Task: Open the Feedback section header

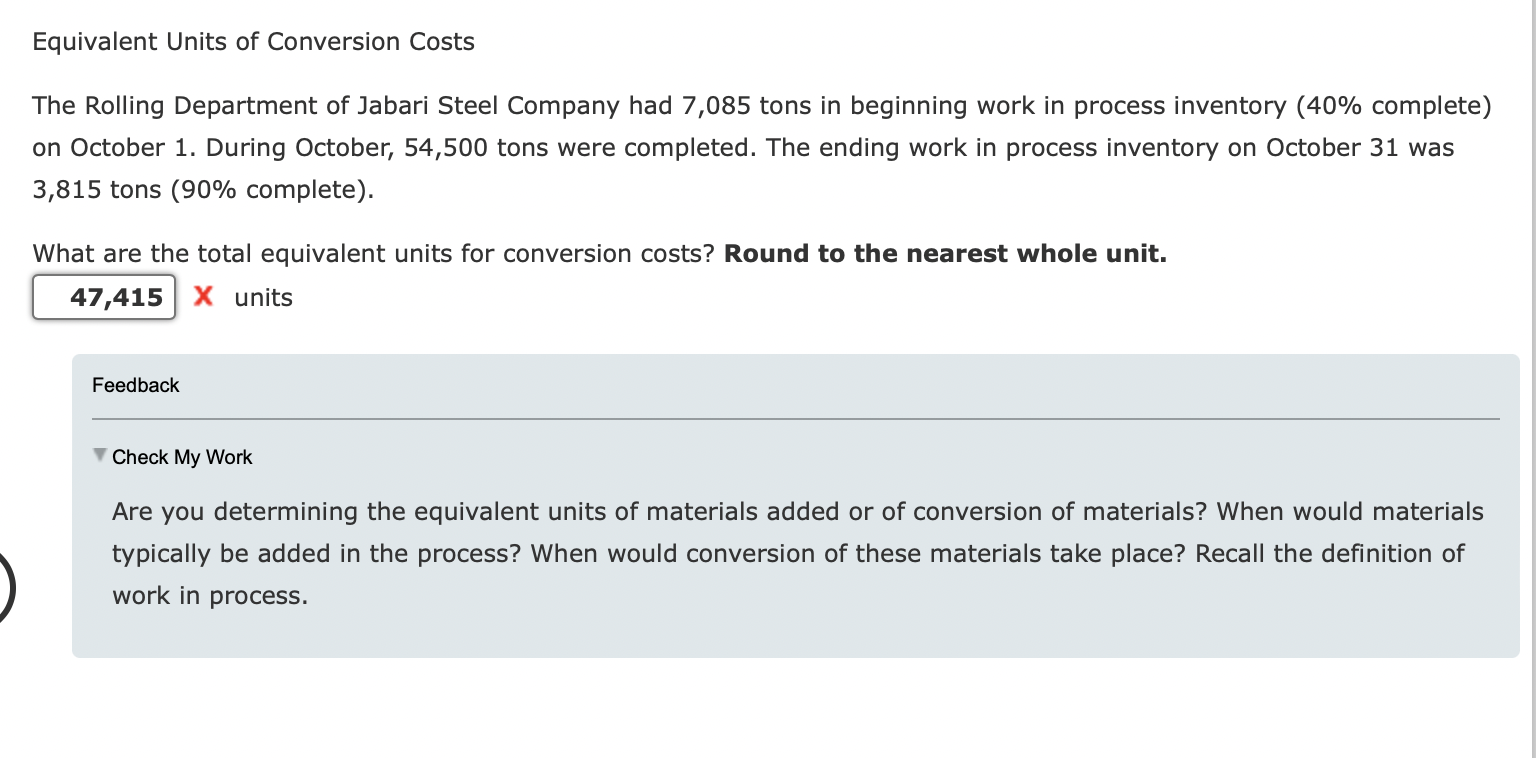Action: [x=135, y=385]
